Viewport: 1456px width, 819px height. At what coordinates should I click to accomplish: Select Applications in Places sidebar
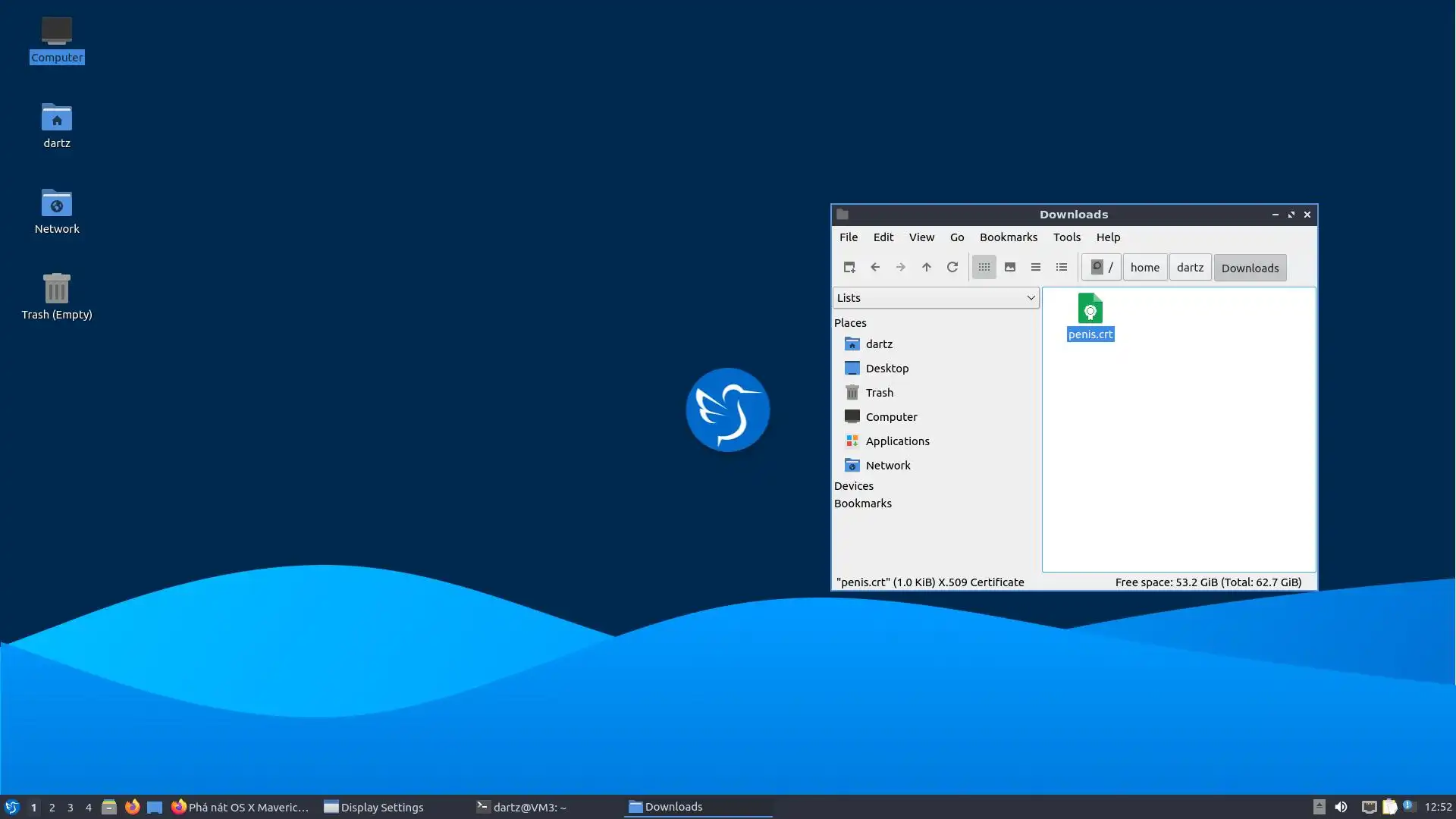click(897, 441)
